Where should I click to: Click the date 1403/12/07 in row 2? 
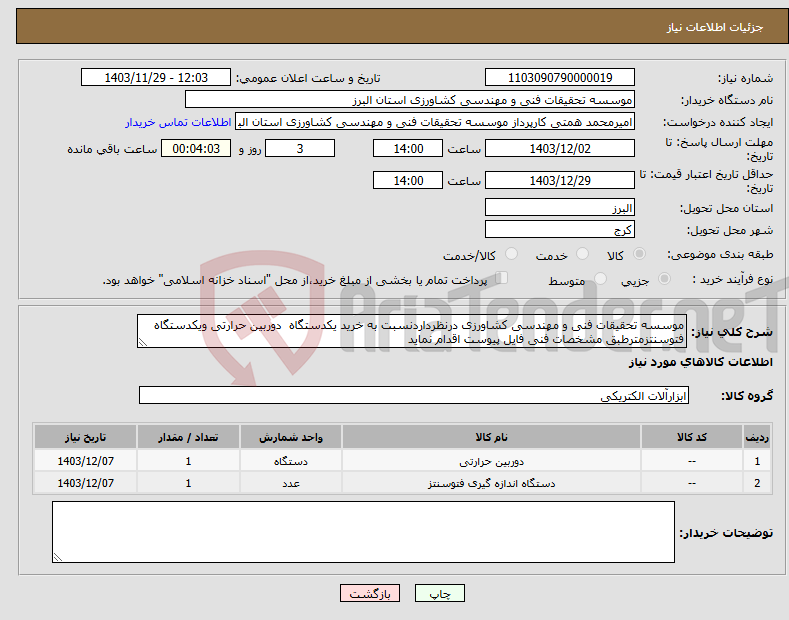coord(86,483)
